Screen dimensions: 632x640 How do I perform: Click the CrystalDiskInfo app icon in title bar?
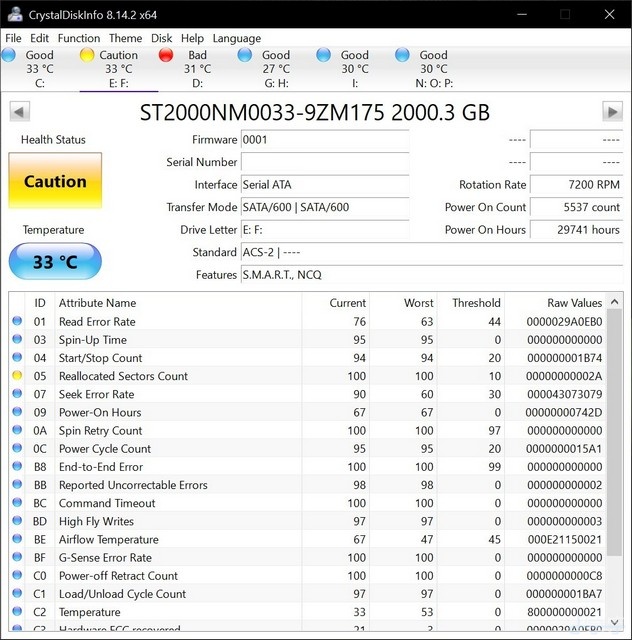point(13,14)
